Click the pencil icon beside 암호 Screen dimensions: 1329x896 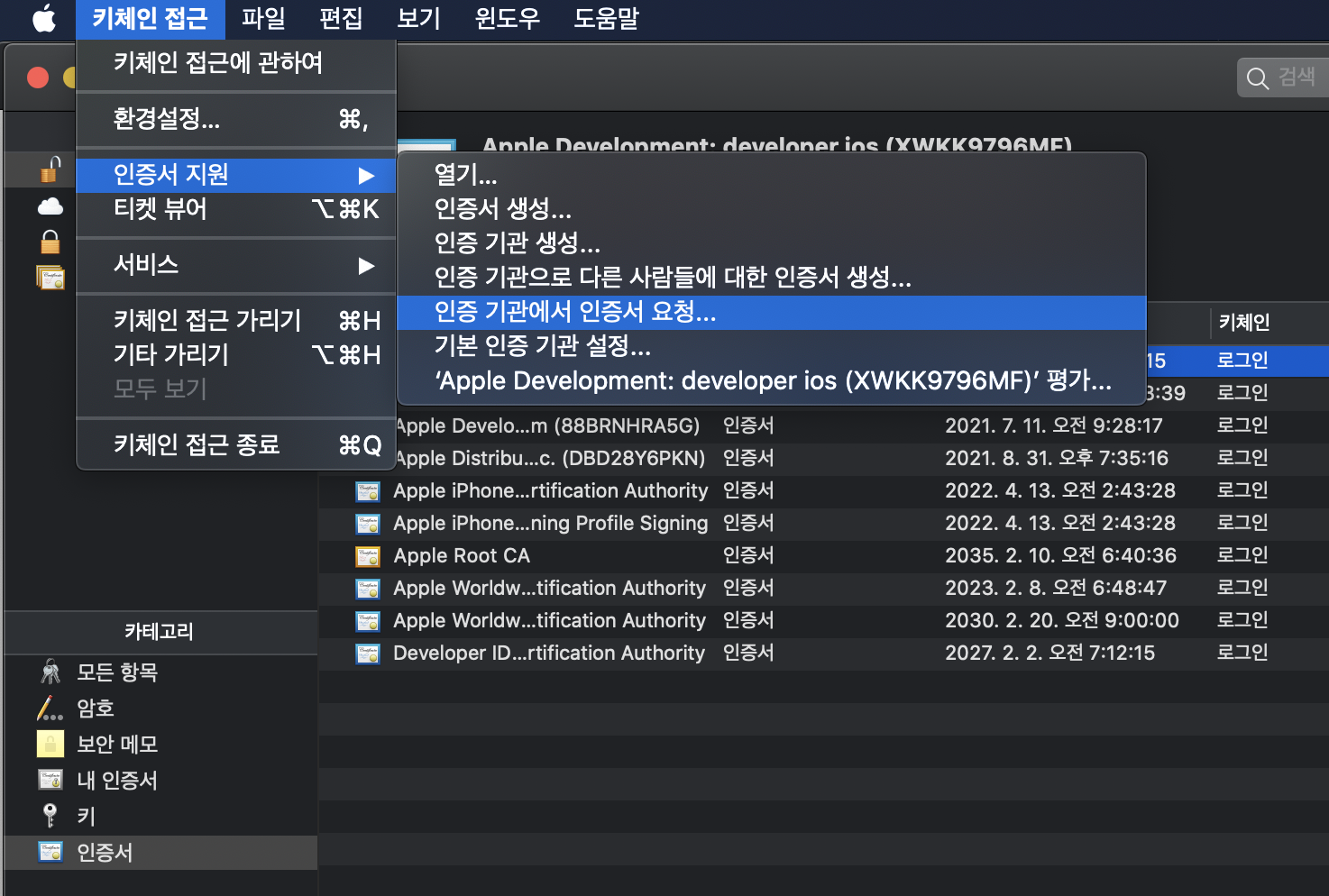point(50,709)
